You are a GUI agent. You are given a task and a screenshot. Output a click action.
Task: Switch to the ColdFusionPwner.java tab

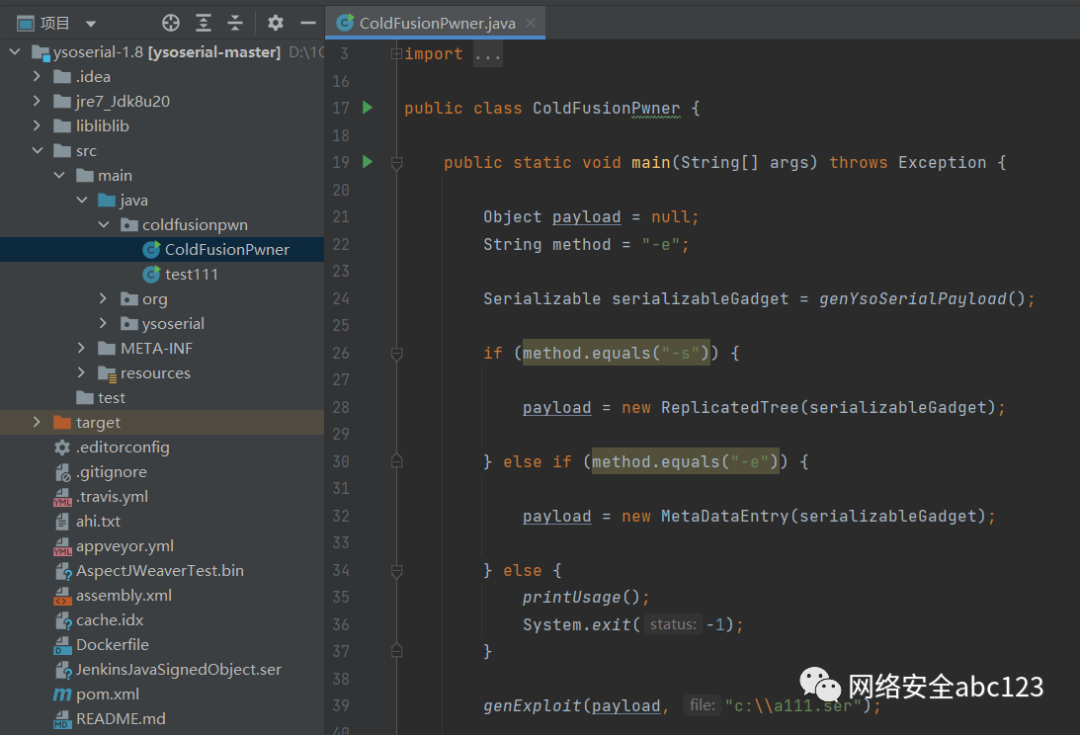437,23
